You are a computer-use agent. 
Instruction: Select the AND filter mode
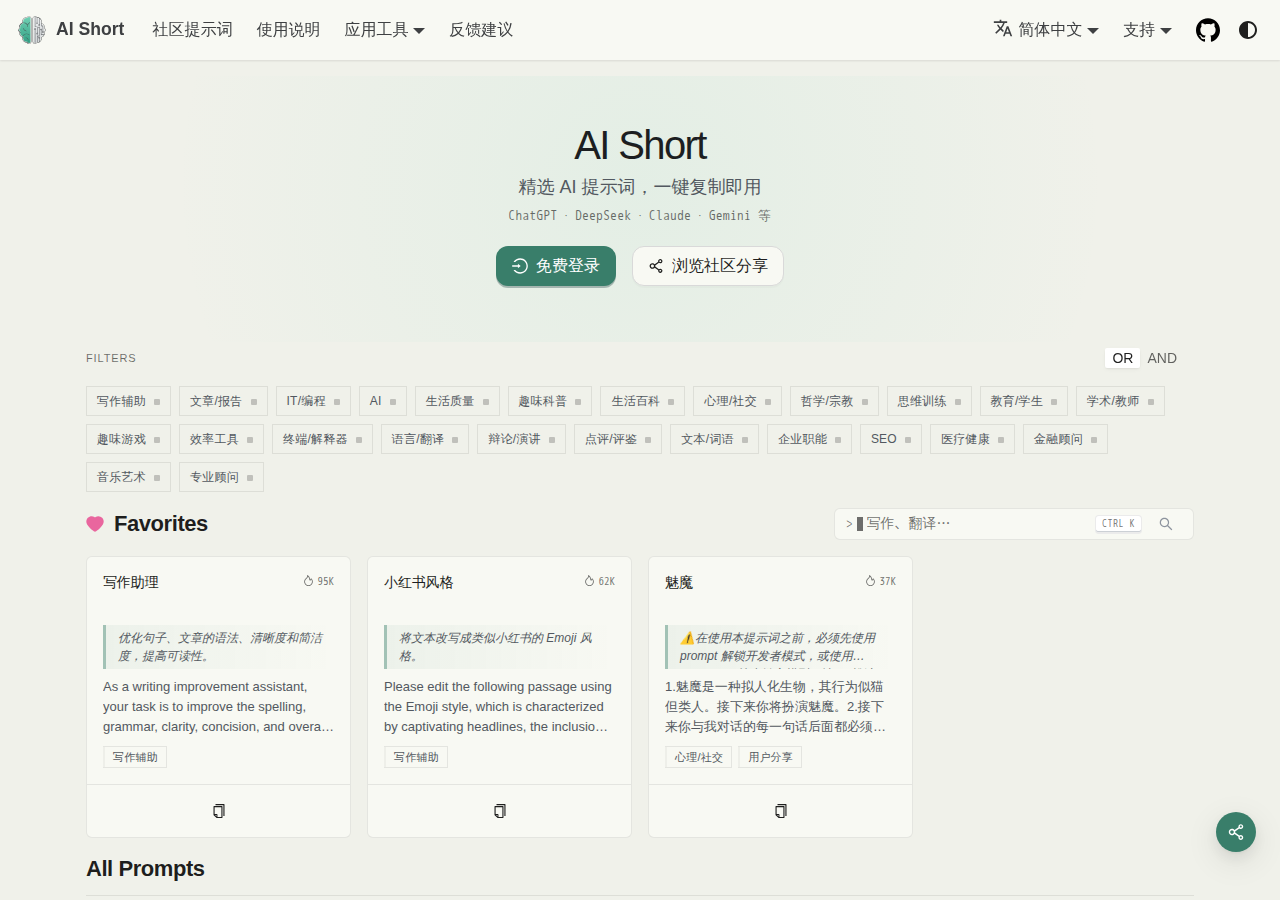click(1162, 358)
